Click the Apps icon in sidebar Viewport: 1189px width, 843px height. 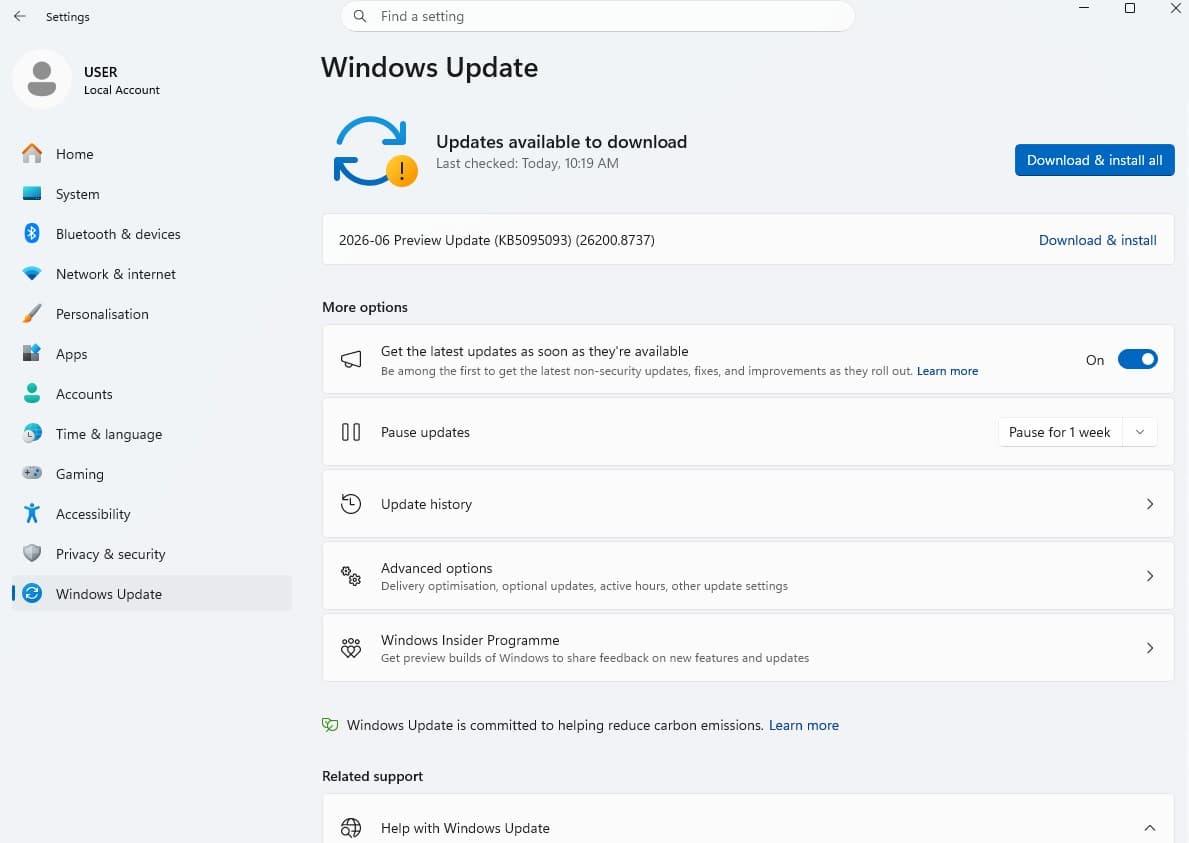tap(32, 353)
